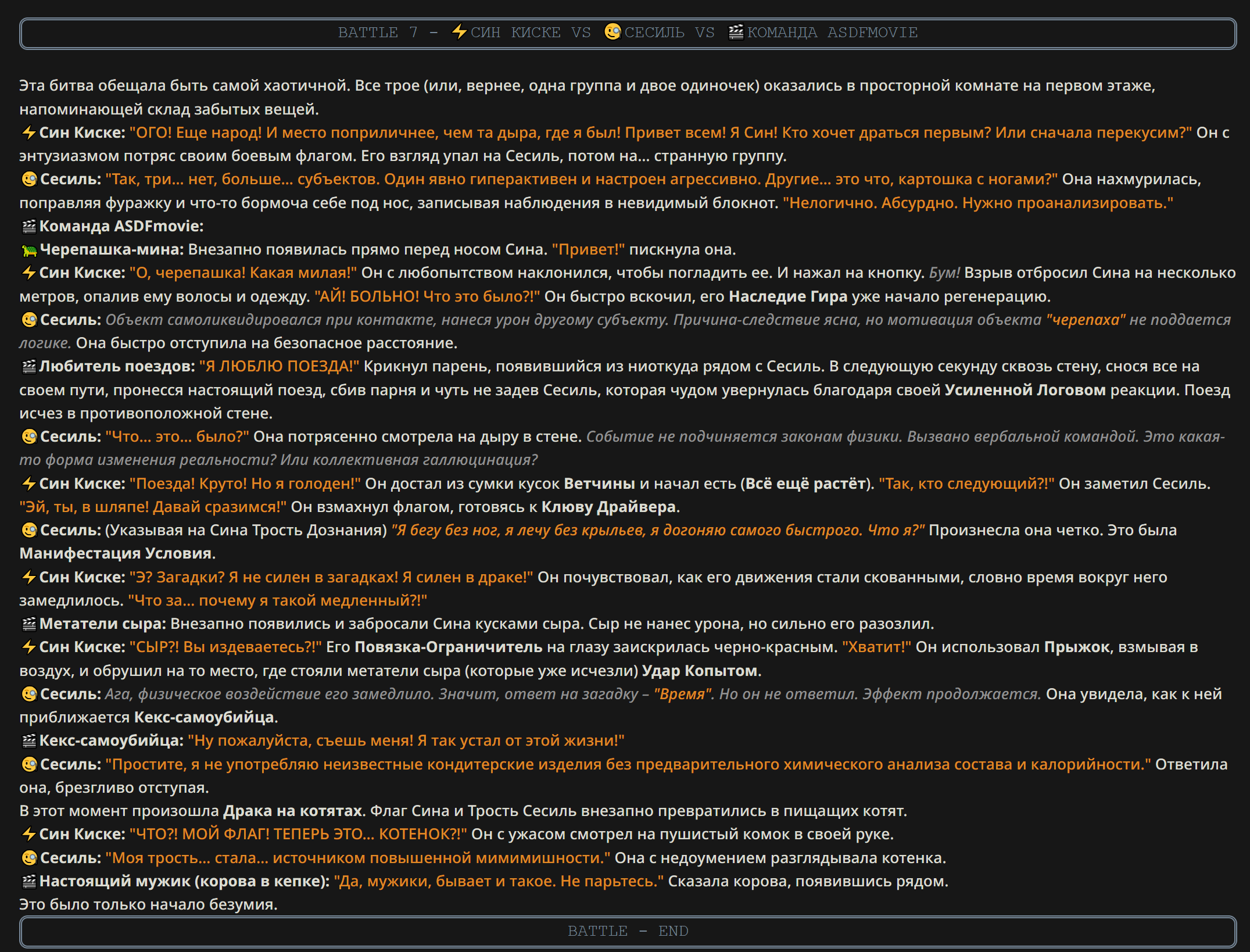Viewport: 1250px width, 952px height.
Task: Click the italic word "Бум!"
Action: click(x=944, y=273)
